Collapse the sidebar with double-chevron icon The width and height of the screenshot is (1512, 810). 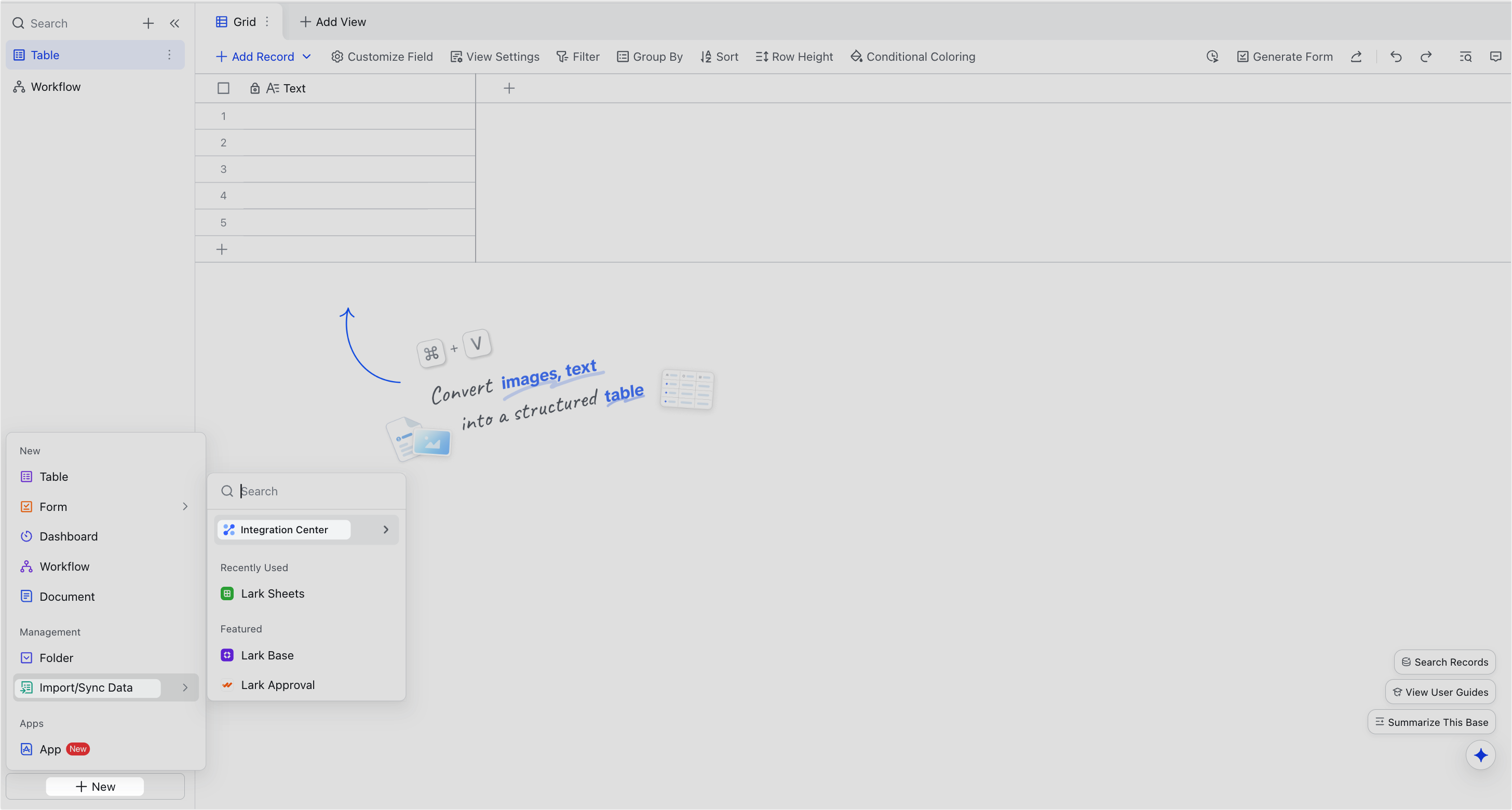(174, 23)
